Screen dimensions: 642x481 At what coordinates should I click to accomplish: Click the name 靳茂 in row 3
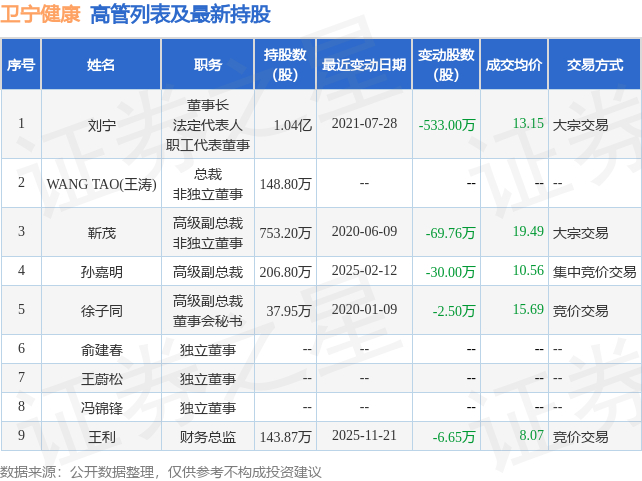102,233
